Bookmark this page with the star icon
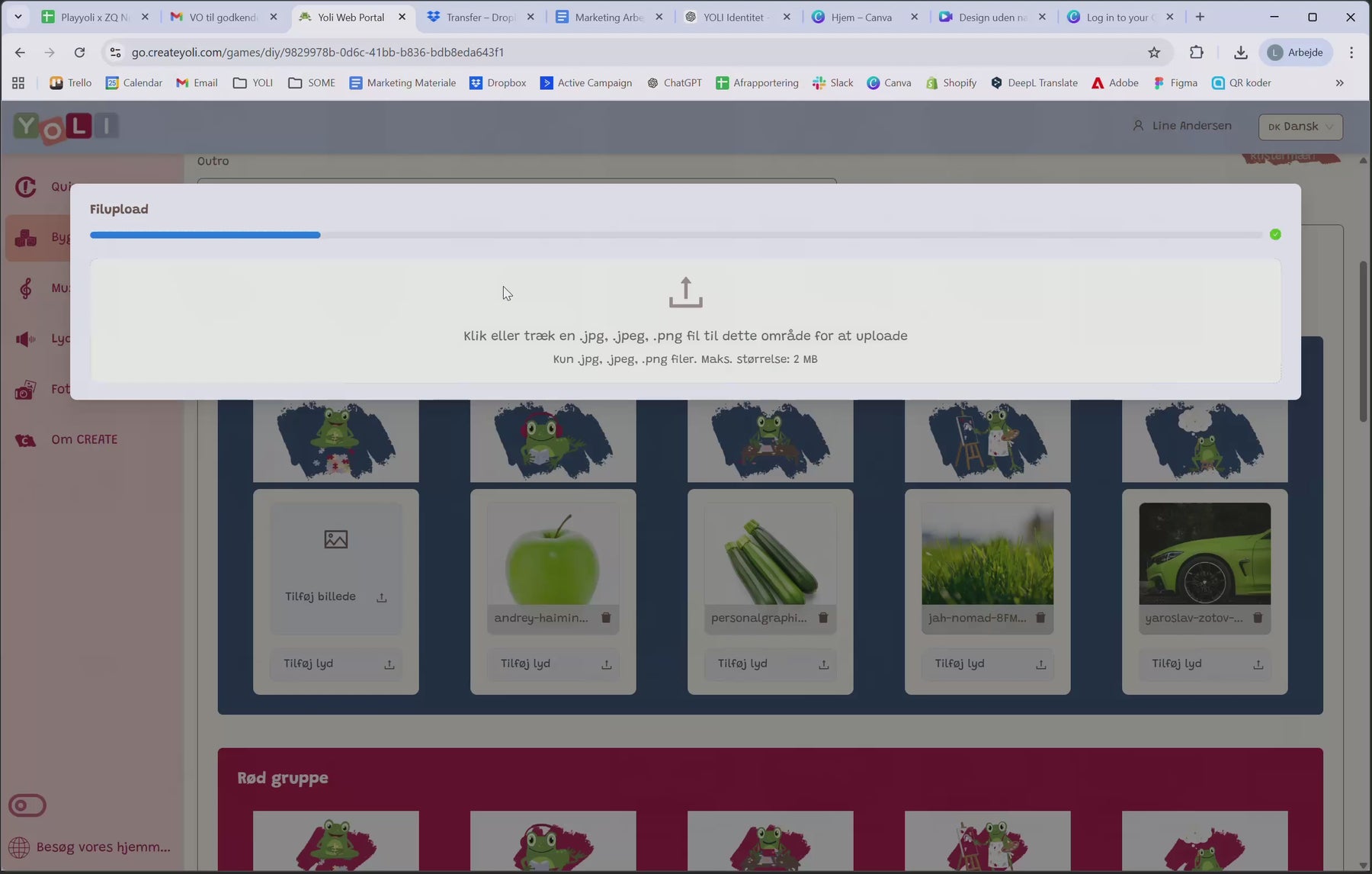 coord(1154,53)
